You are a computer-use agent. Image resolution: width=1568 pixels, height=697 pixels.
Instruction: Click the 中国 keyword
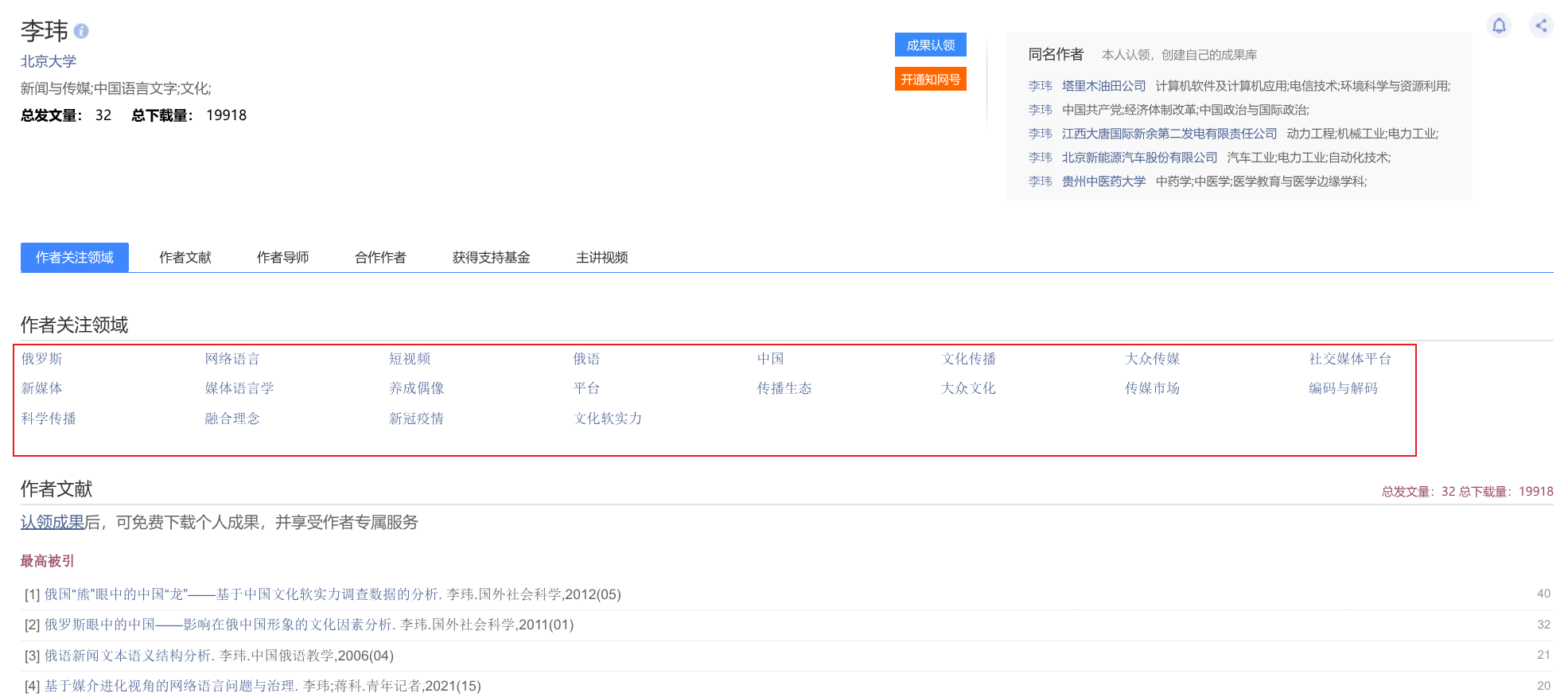tap(771, 359)
